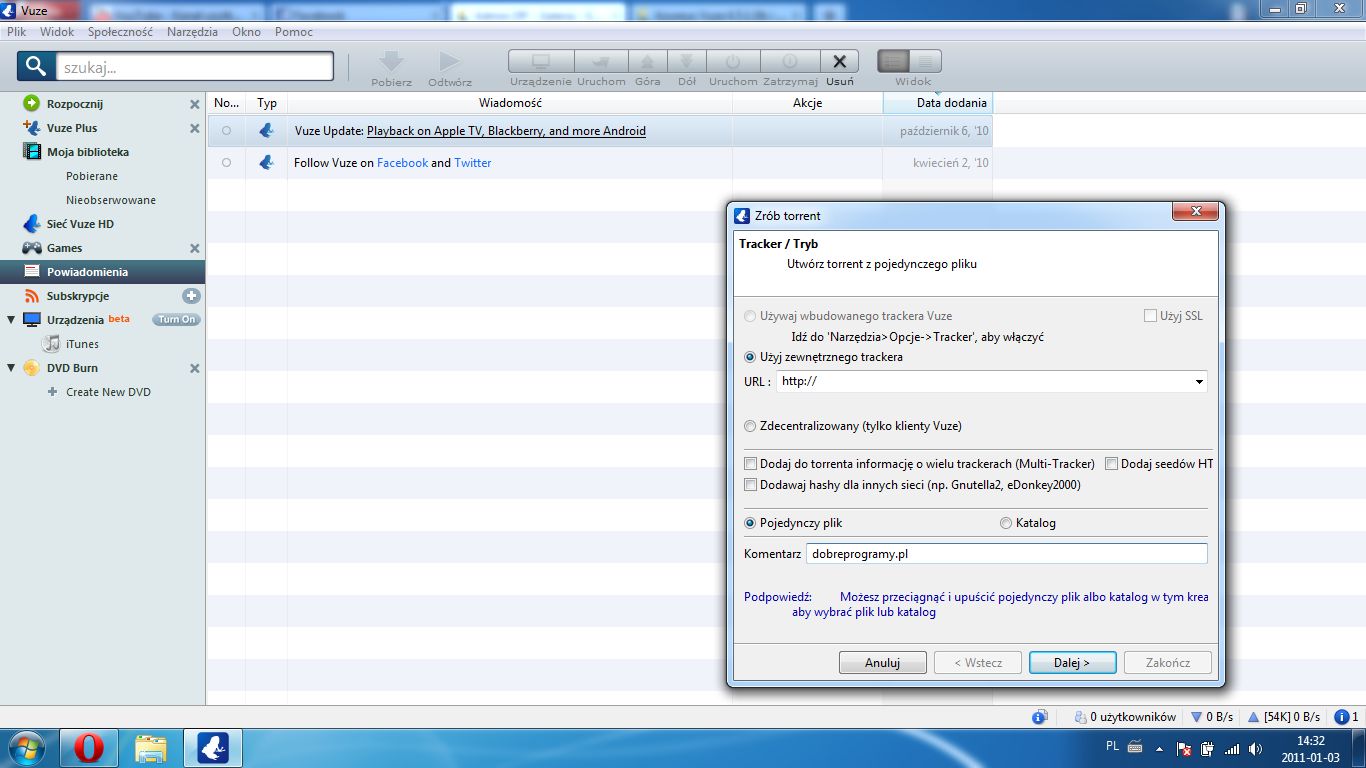1366x768 pixels.
Task: Select Pojedynczy plik radio button
Action: coord(750,523)
